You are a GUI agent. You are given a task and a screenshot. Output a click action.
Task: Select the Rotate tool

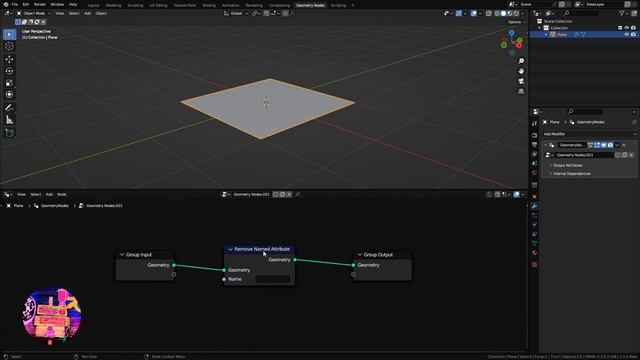coord(9,71)
